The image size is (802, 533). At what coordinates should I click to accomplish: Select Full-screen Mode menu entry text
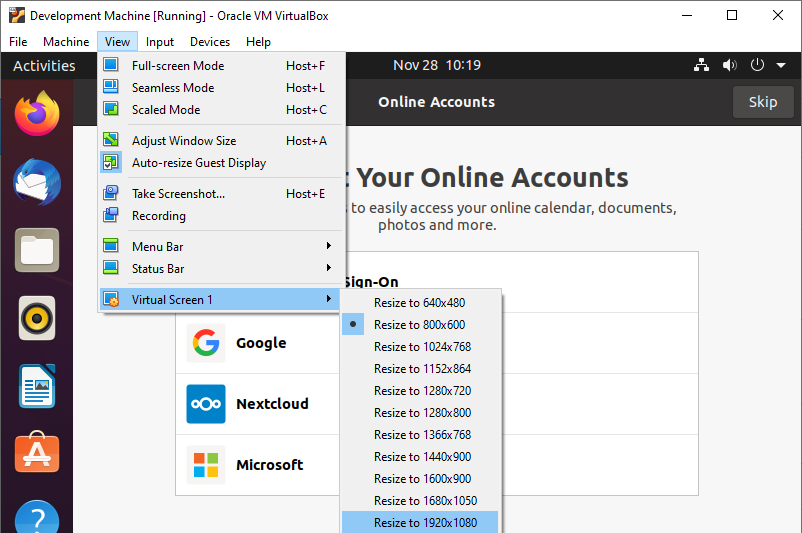pyautogui.click(x=178, y=65)
